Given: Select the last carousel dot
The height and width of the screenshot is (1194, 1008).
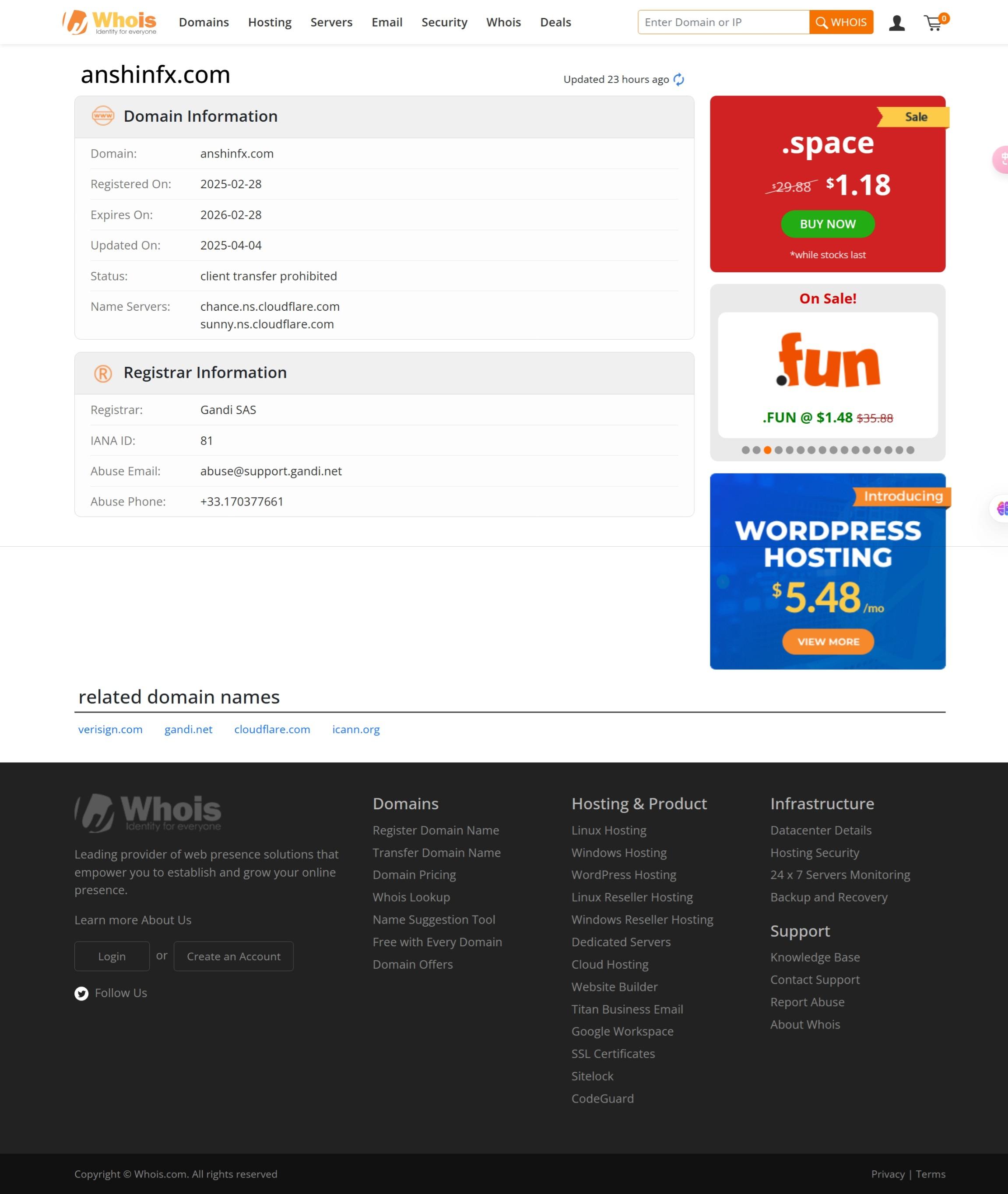Looking at the screenshot, I should 910,450.
